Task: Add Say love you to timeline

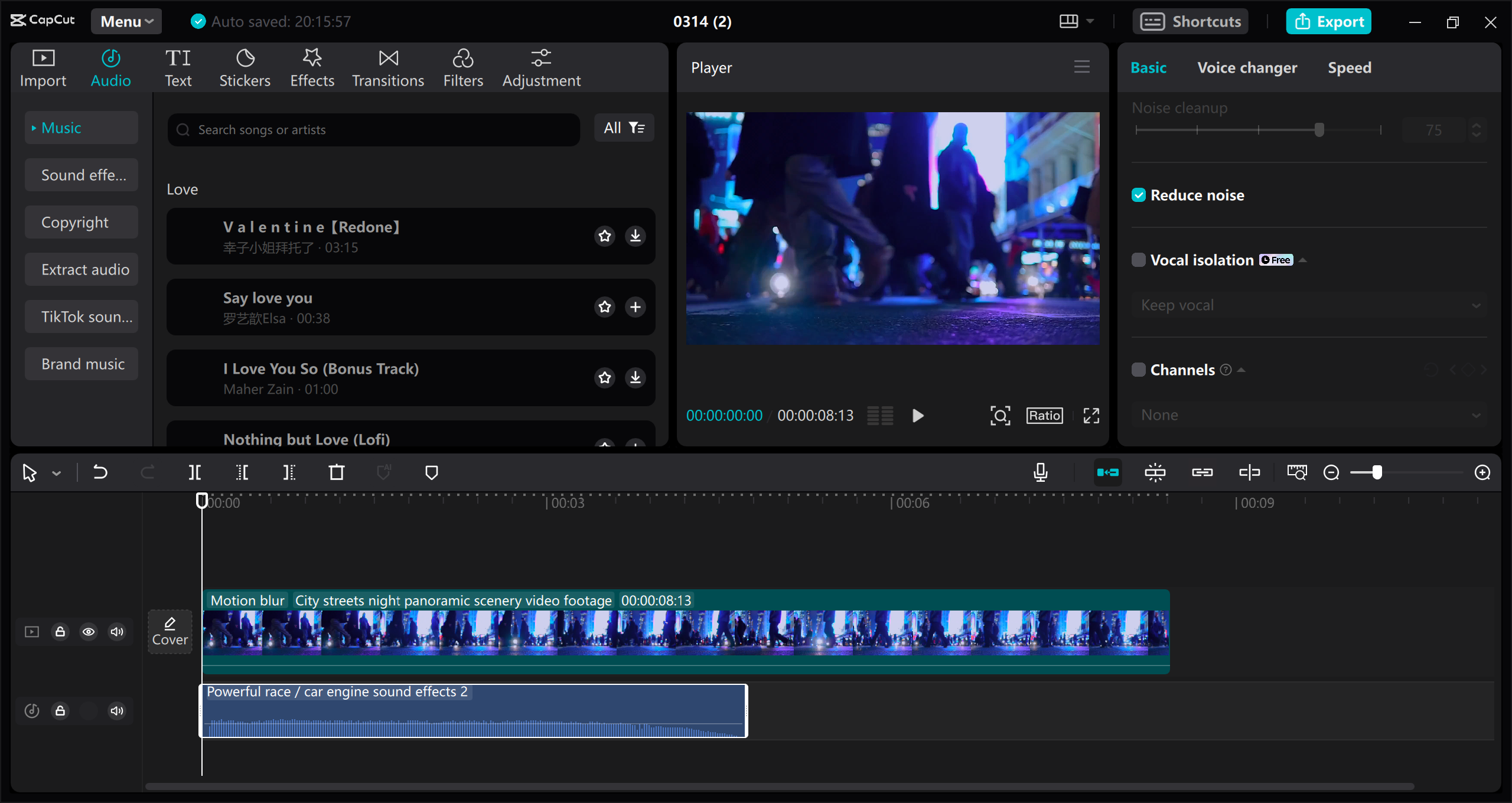Action: 636,307
